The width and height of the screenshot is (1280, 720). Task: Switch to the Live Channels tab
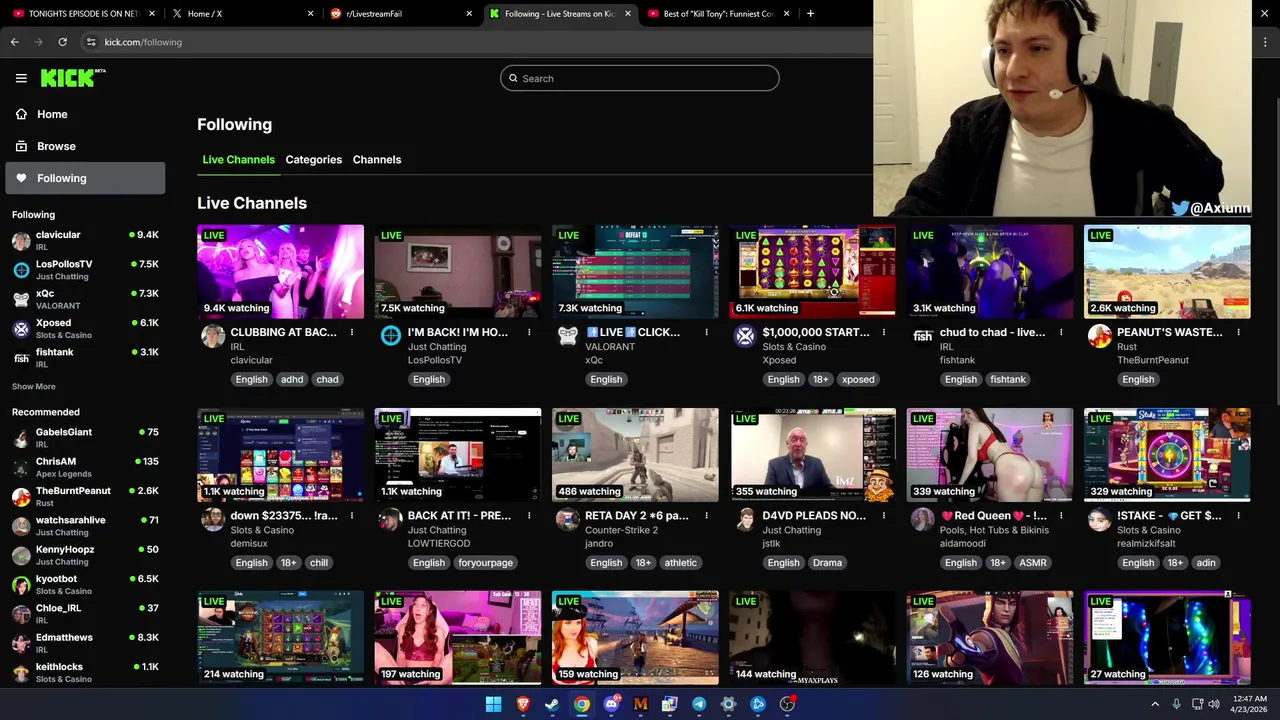pyautogui.click(x=238, y=160)
